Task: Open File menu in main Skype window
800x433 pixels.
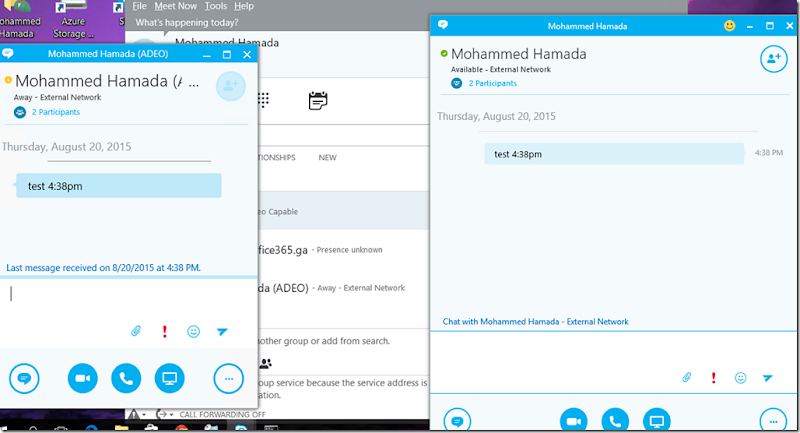Action: click(x=139, y=6)
